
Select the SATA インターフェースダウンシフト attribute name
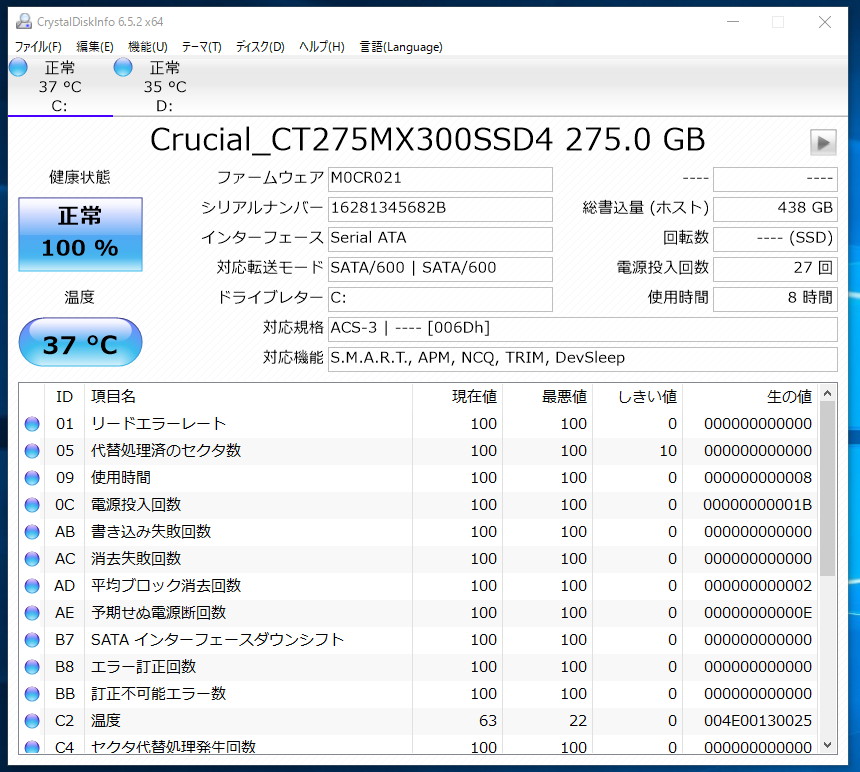(x=217, y=640)
